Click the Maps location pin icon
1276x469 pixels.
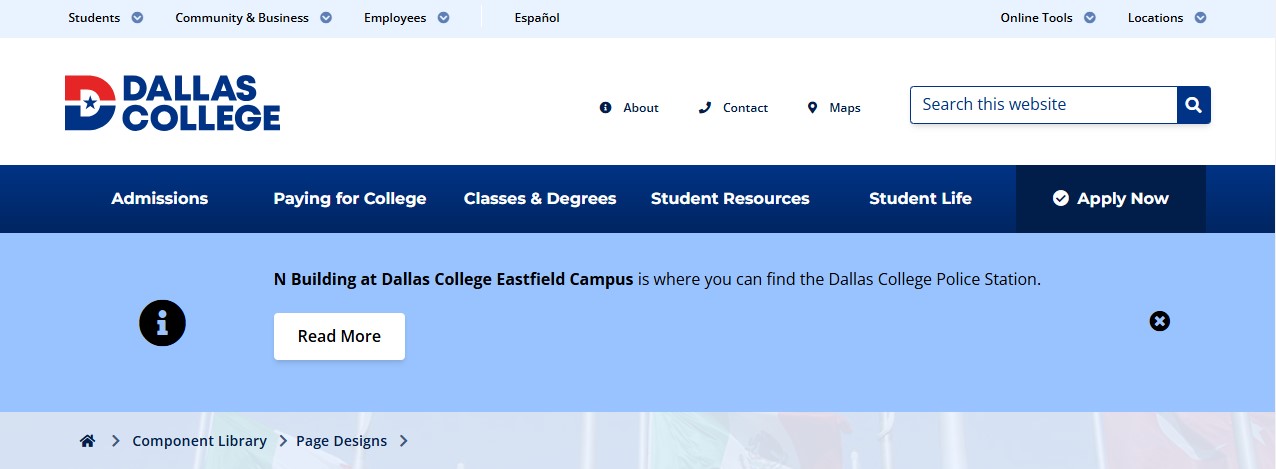click(812, 107)
